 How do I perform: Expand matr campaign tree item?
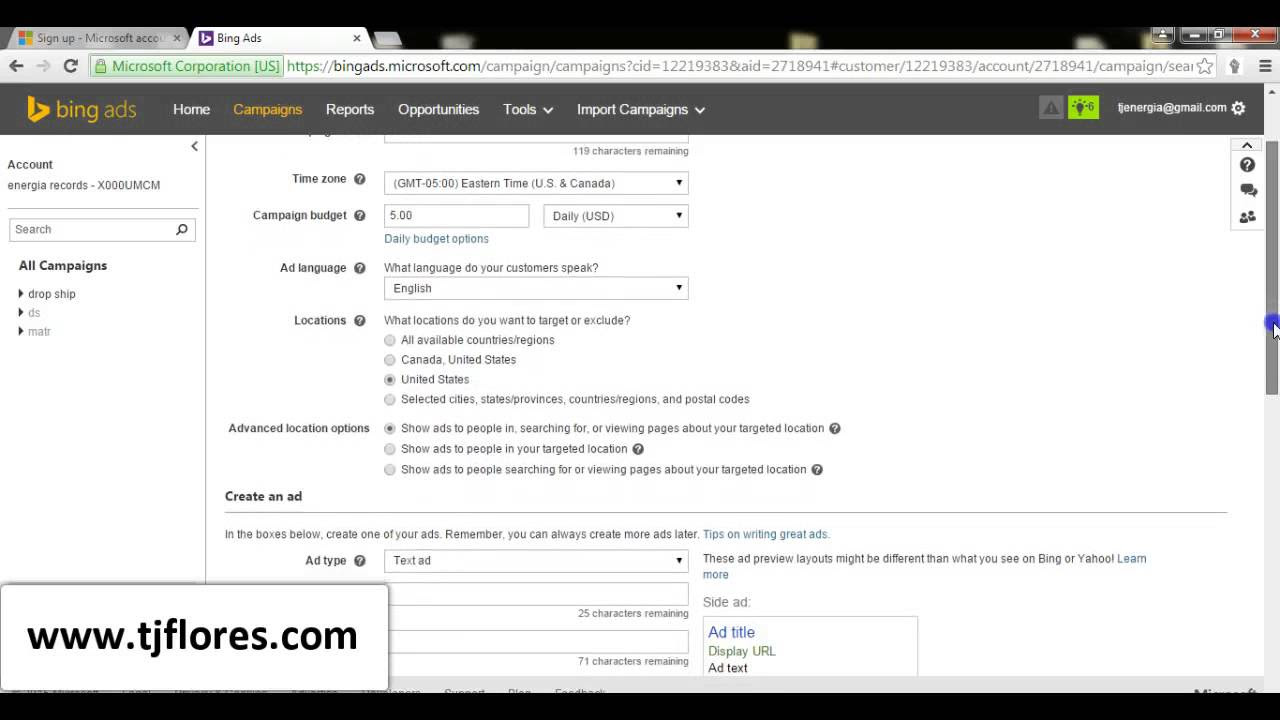coord(21,331)
